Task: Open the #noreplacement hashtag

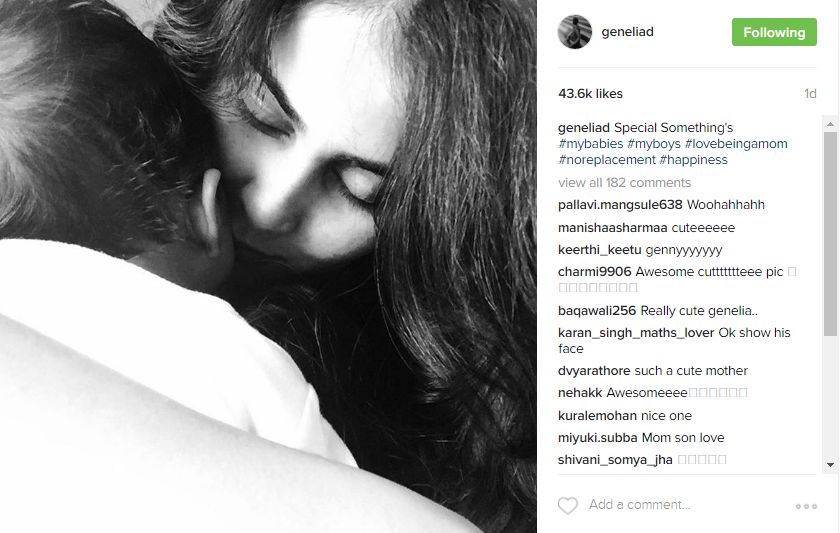Action: 606,160
